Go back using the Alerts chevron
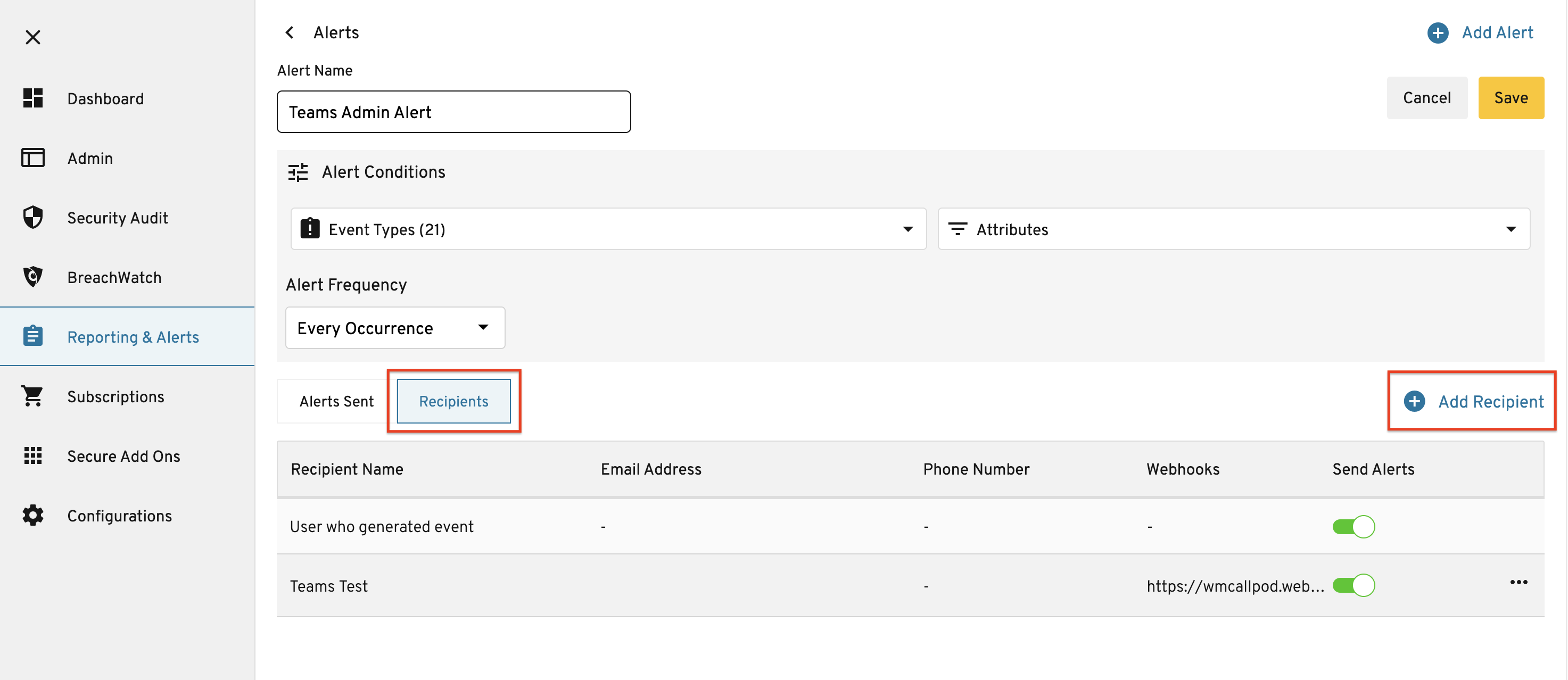The width and height of the screenshot is (1568, 680). click(290, 32)
